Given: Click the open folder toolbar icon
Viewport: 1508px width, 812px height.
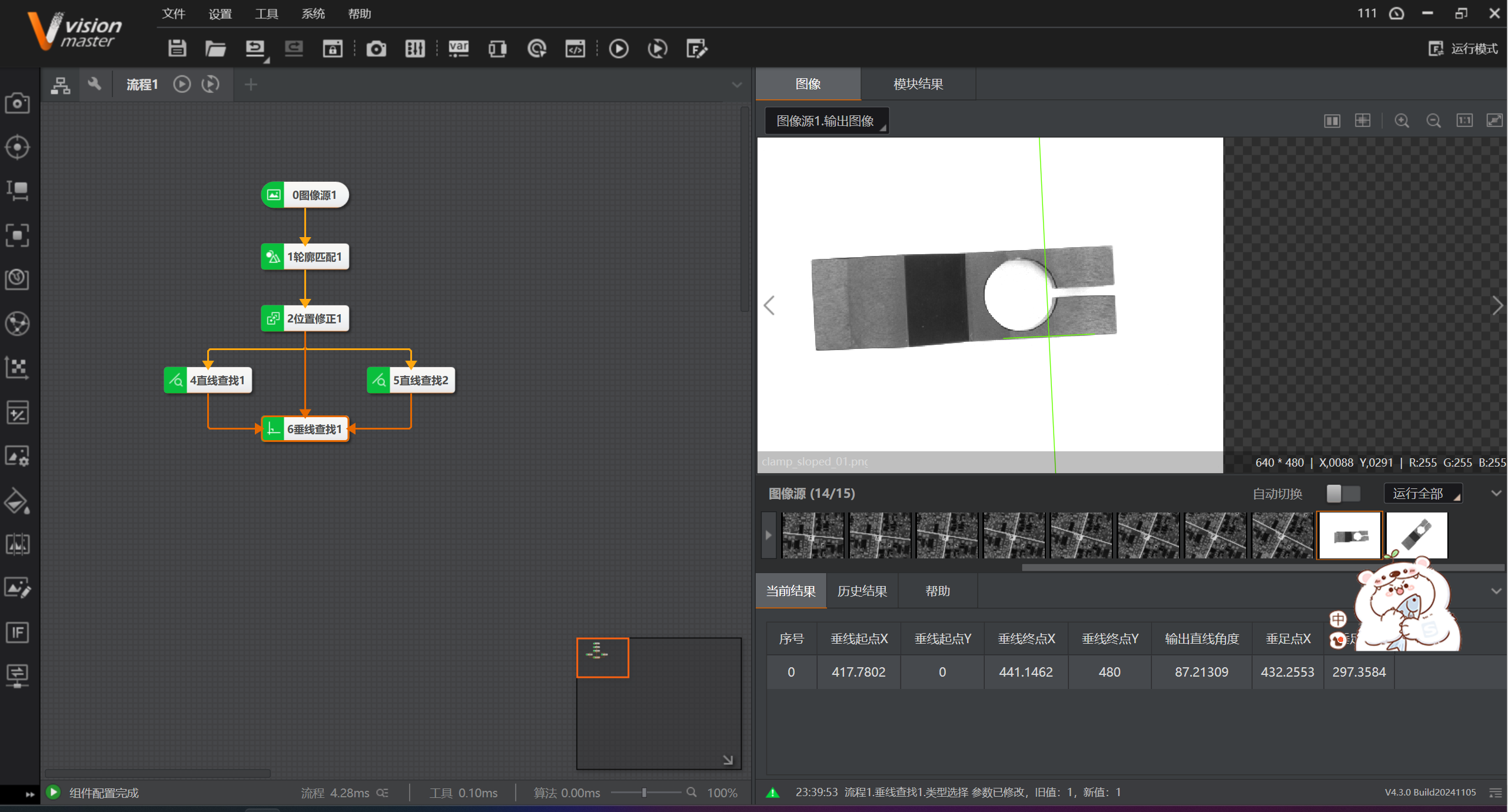Looking at the screenshot, I should click(215, 48).
